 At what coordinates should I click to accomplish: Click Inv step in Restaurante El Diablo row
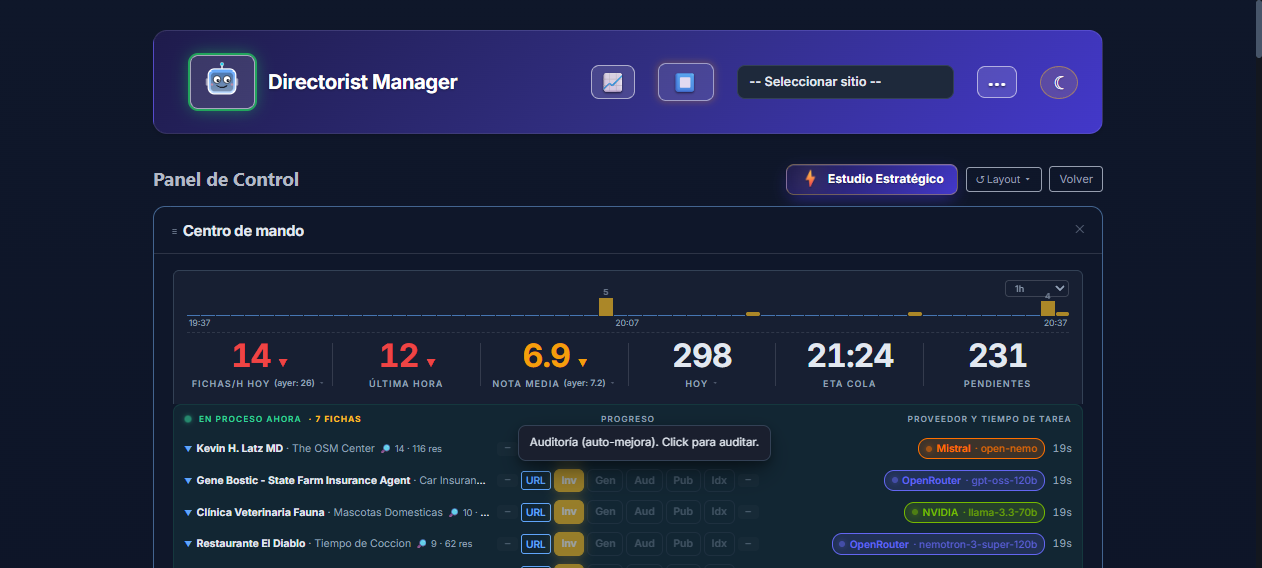tap(569, 545)
